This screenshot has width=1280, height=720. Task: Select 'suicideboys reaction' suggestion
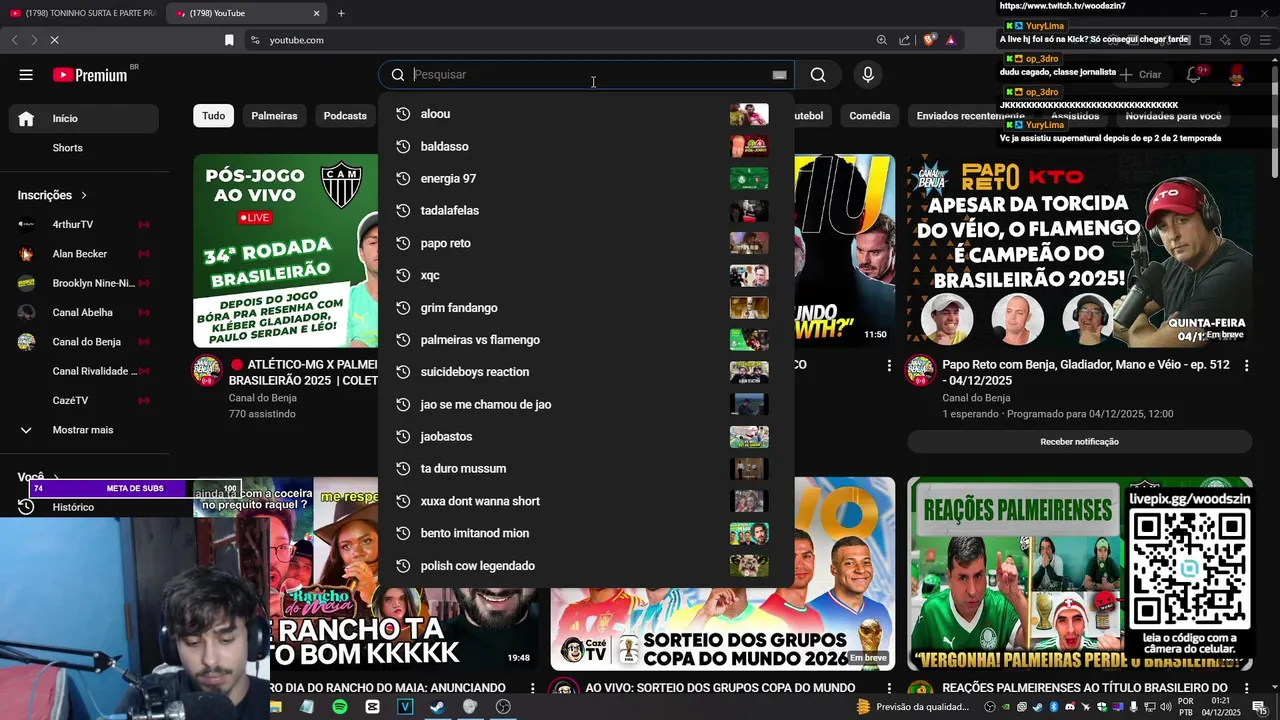pos(586,372)
